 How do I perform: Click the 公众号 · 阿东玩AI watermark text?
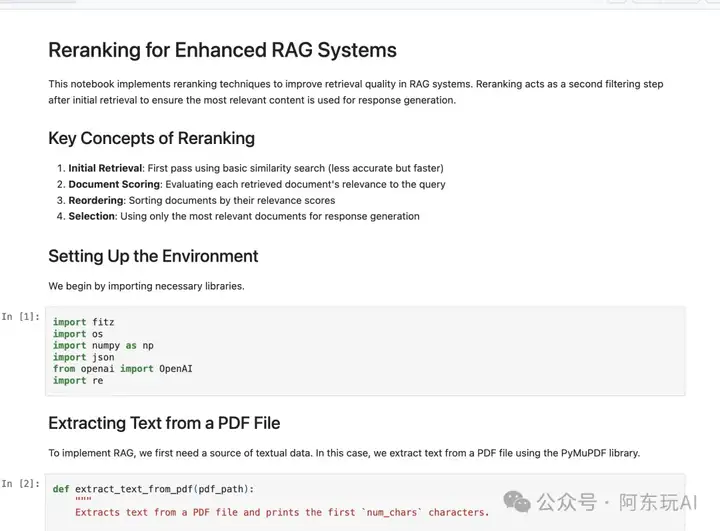(x=617, y=502)
